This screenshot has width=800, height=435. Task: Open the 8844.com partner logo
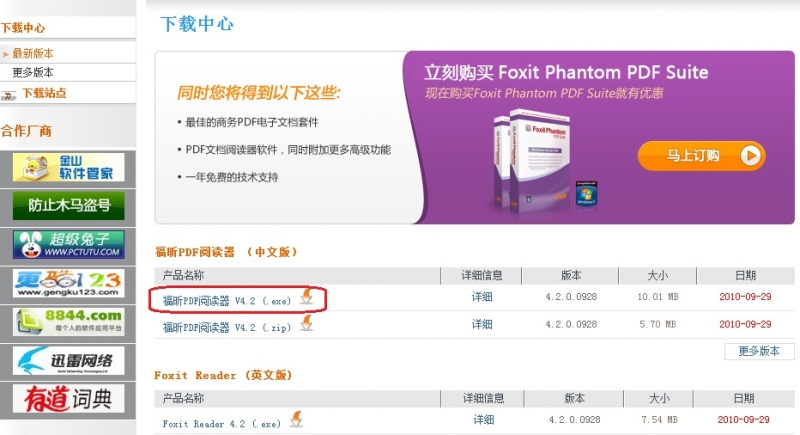coord(68,322)
